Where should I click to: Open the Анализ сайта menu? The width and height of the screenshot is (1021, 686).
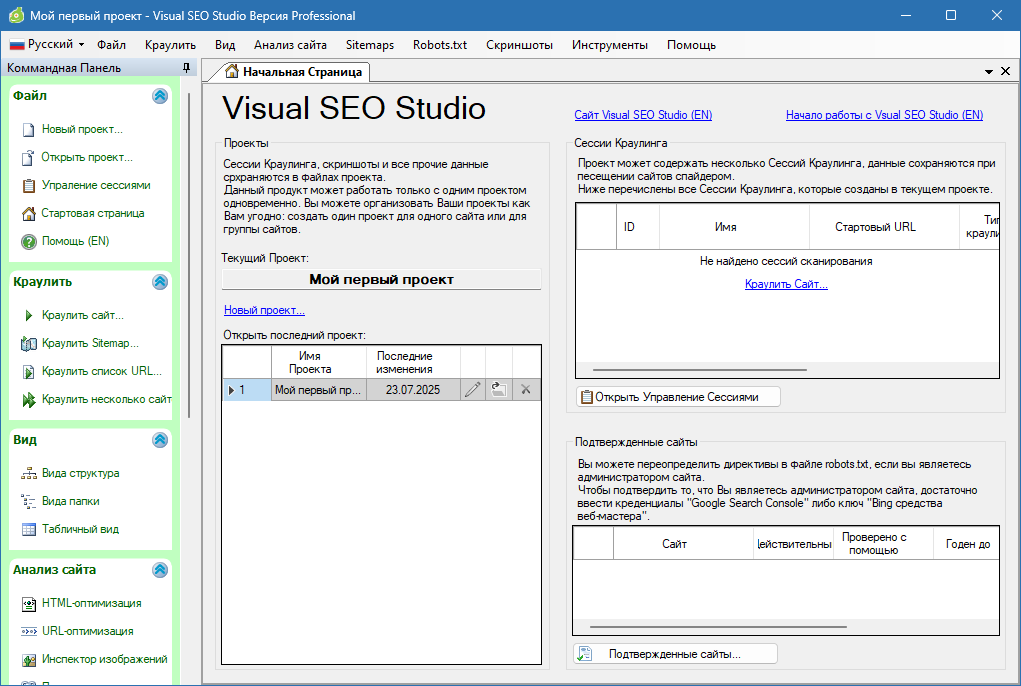pyautogui.click(x=290, y=45)
